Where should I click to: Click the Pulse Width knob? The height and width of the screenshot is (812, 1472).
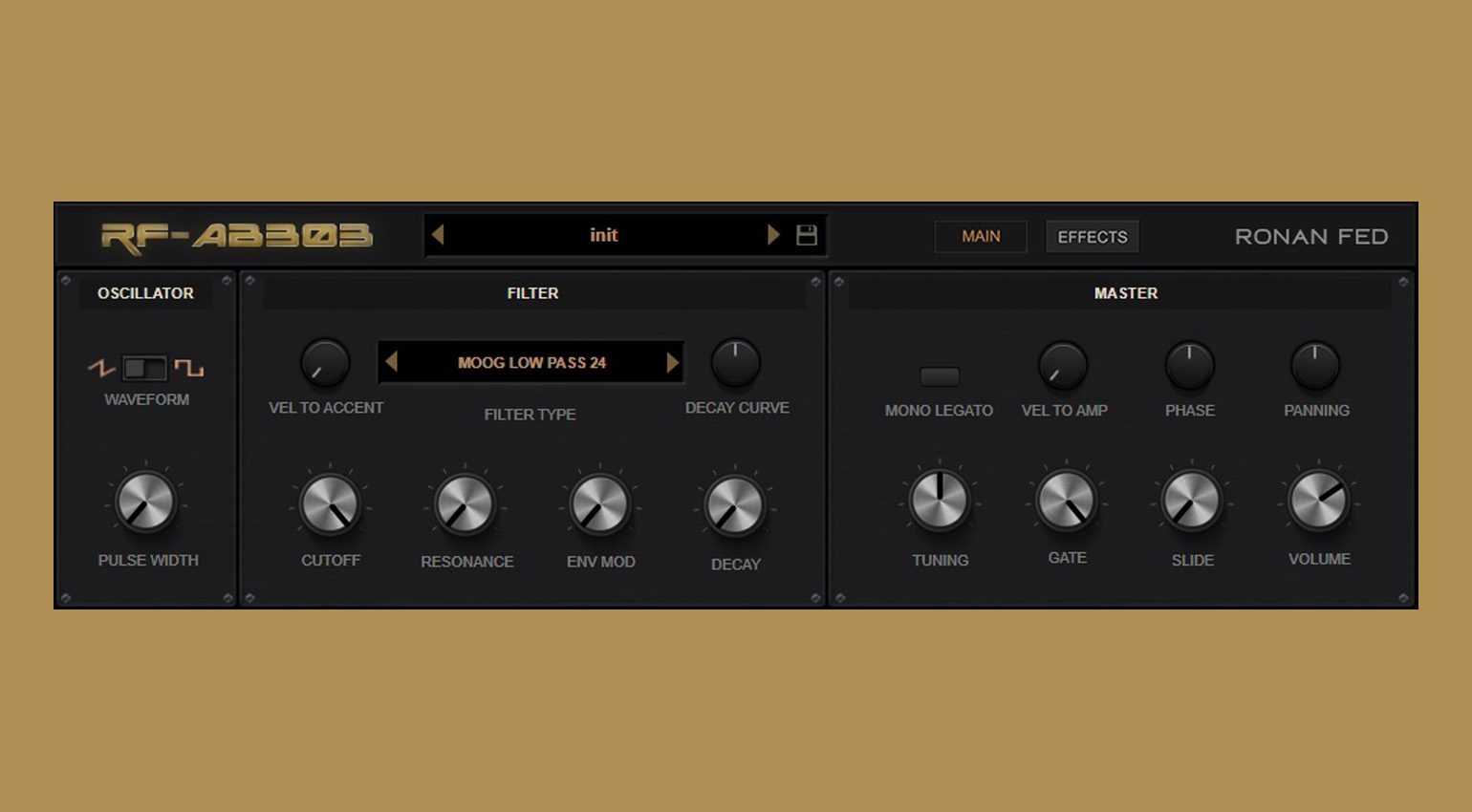[145, 502]
